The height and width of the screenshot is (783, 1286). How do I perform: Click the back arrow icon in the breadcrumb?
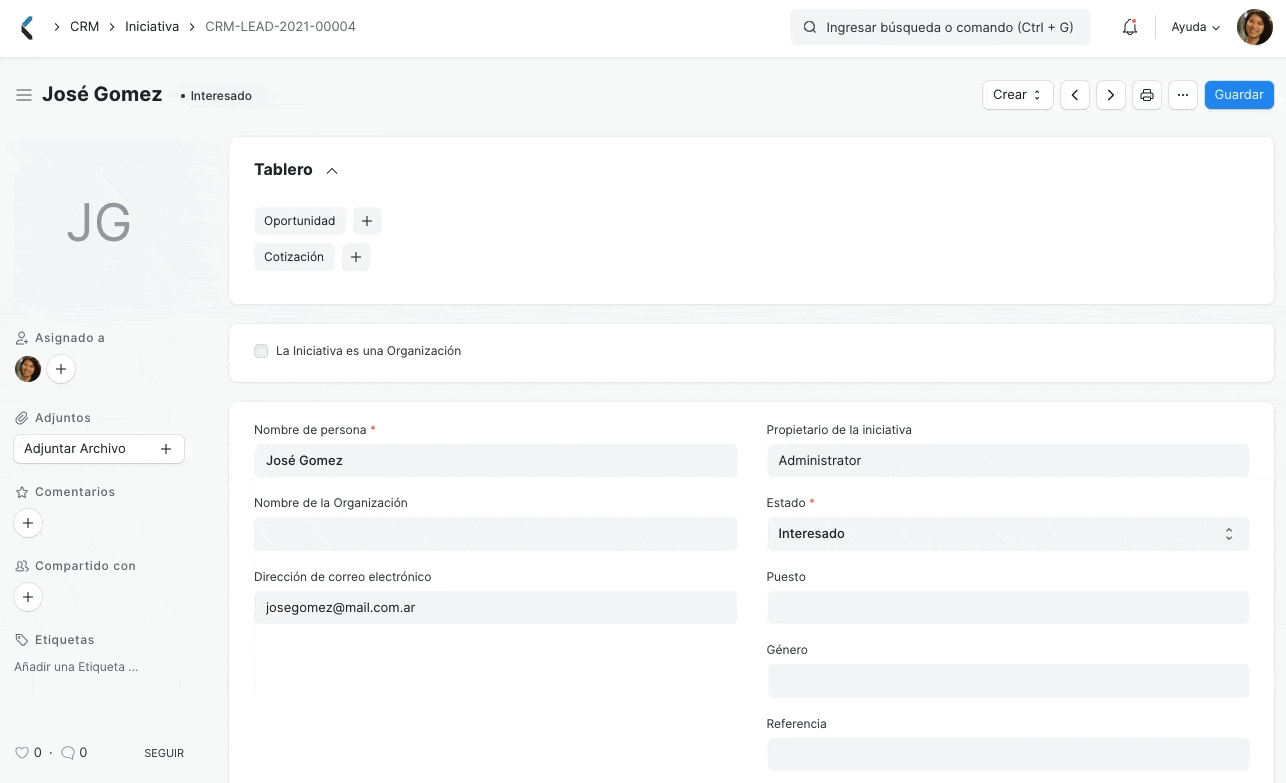(x=27, y=27)
